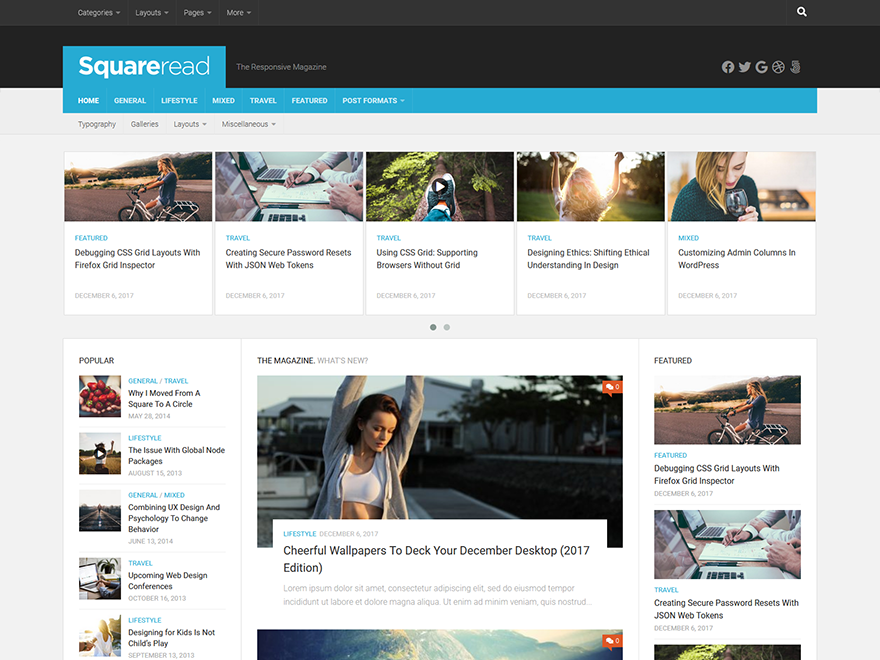Open the Google Plus profile icon
This screenshot has height=660, width=880.
(x=762, y=67)
